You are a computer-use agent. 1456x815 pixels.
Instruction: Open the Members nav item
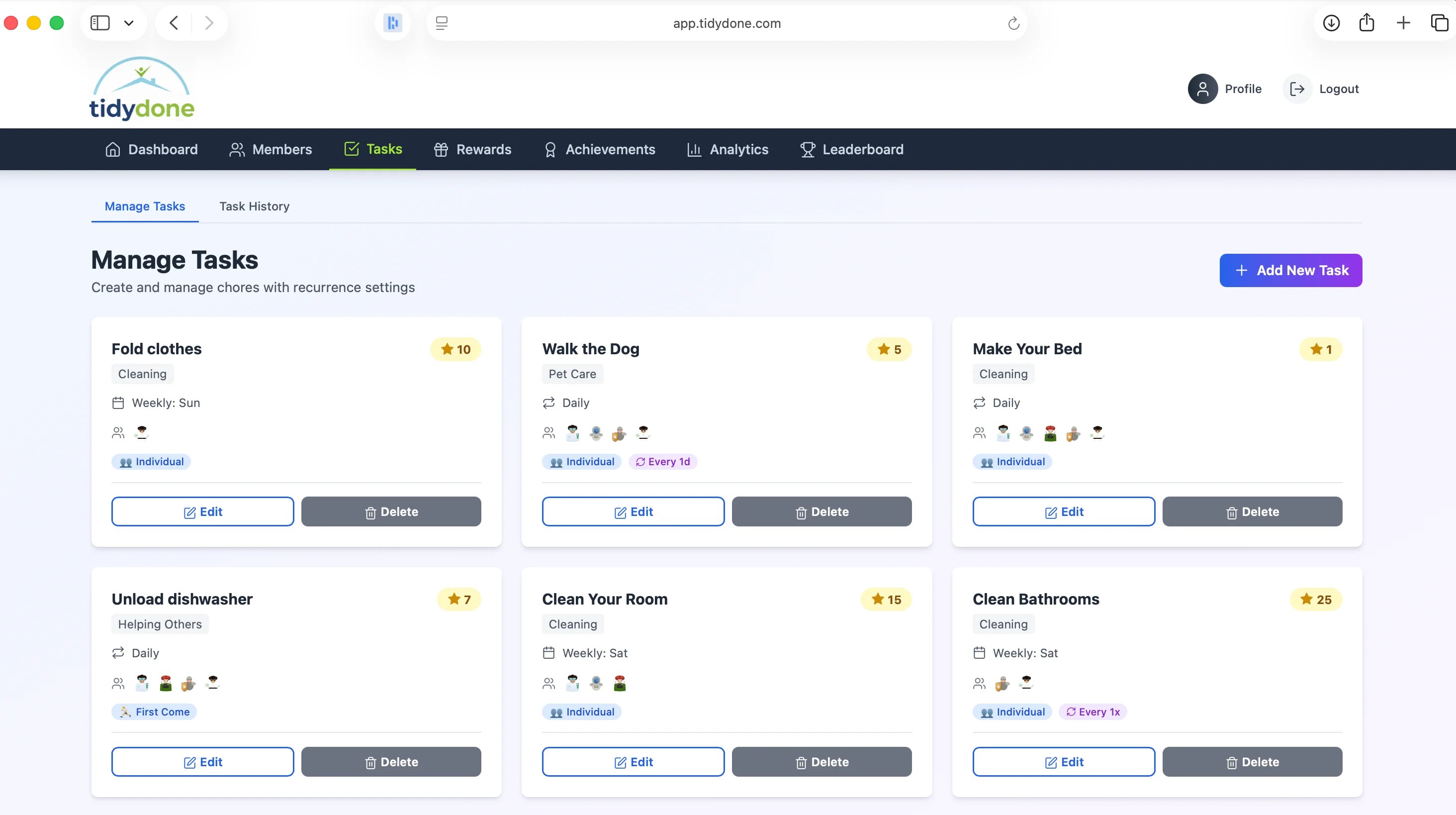pos(271,149)
